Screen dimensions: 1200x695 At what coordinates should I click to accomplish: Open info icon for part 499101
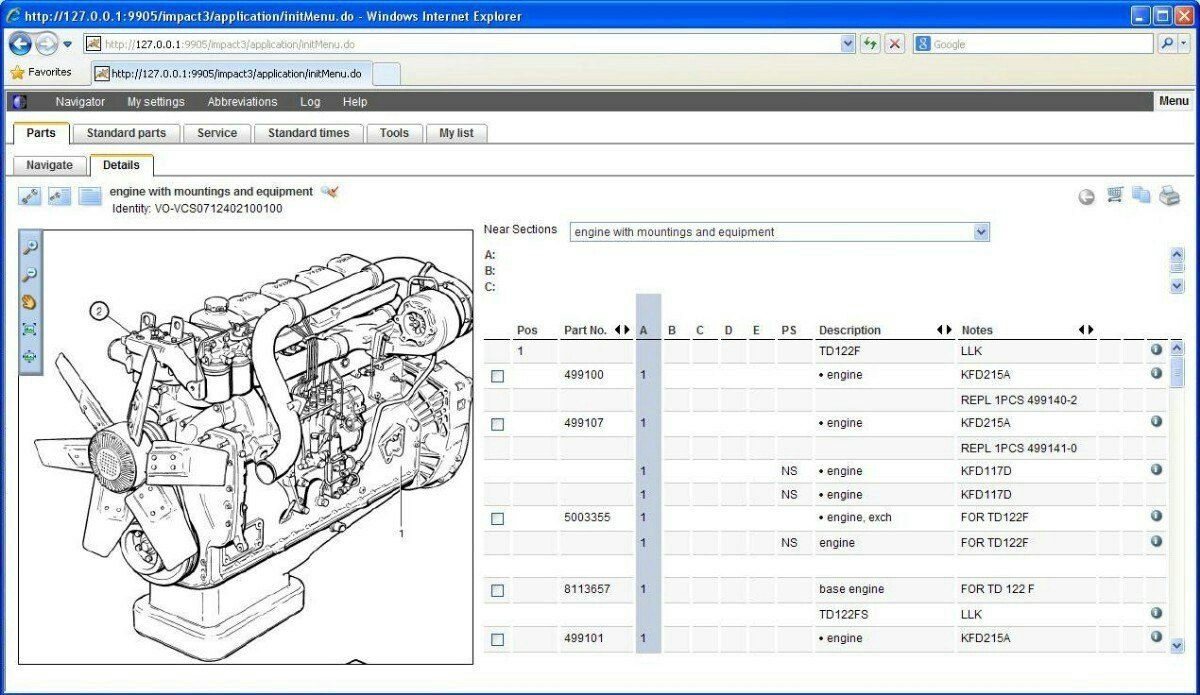pyautogui.click(x=1156, y=636)
